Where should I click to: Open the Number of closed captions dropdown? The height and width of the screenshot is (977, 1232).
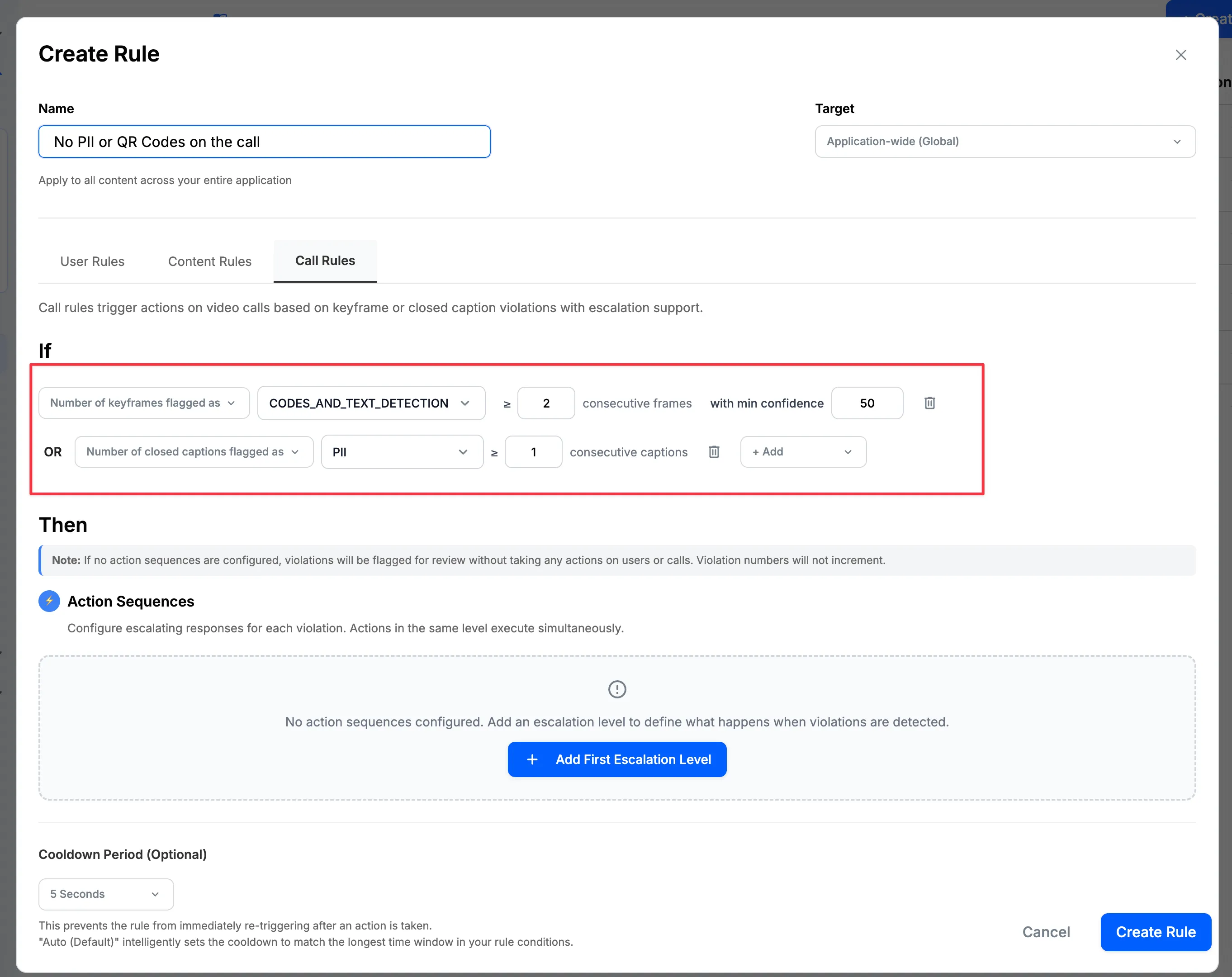point(193,451)
